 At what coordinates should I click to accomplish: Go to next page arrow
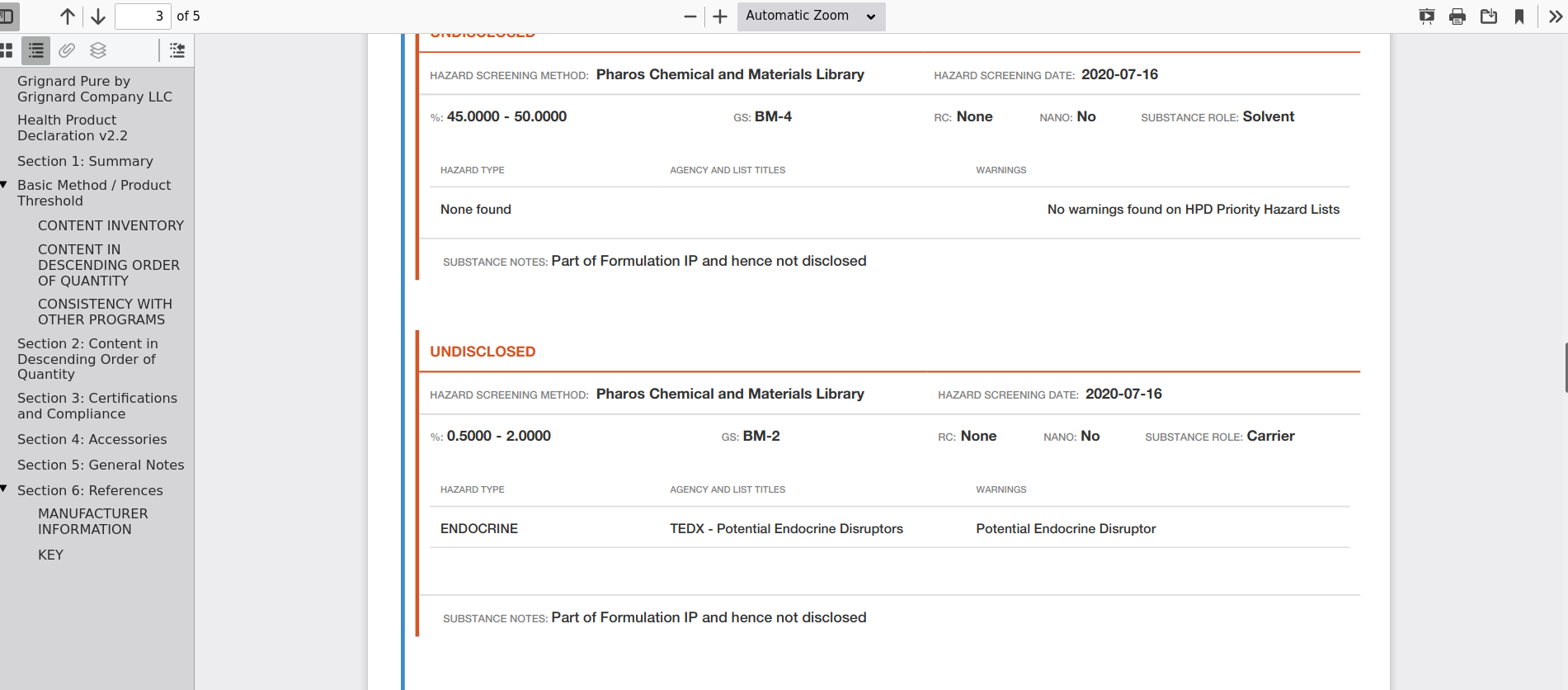click(x=98, y=17)
